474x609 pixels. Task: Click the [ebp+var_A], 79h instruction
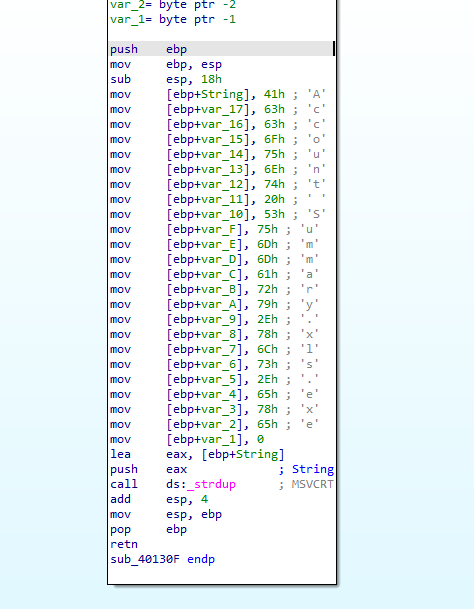click(214, 304)
